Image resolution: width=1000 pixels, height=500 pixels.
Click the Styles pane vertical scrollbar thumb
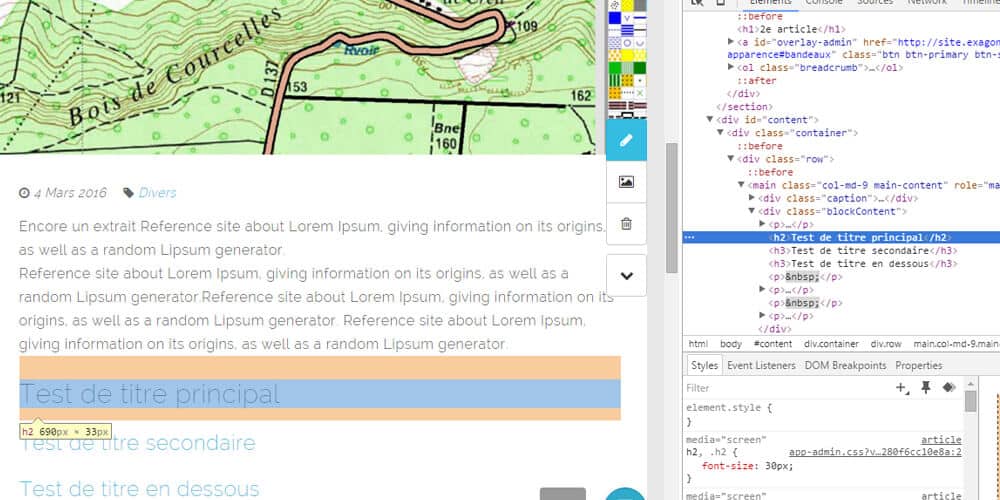pos(970,401)
